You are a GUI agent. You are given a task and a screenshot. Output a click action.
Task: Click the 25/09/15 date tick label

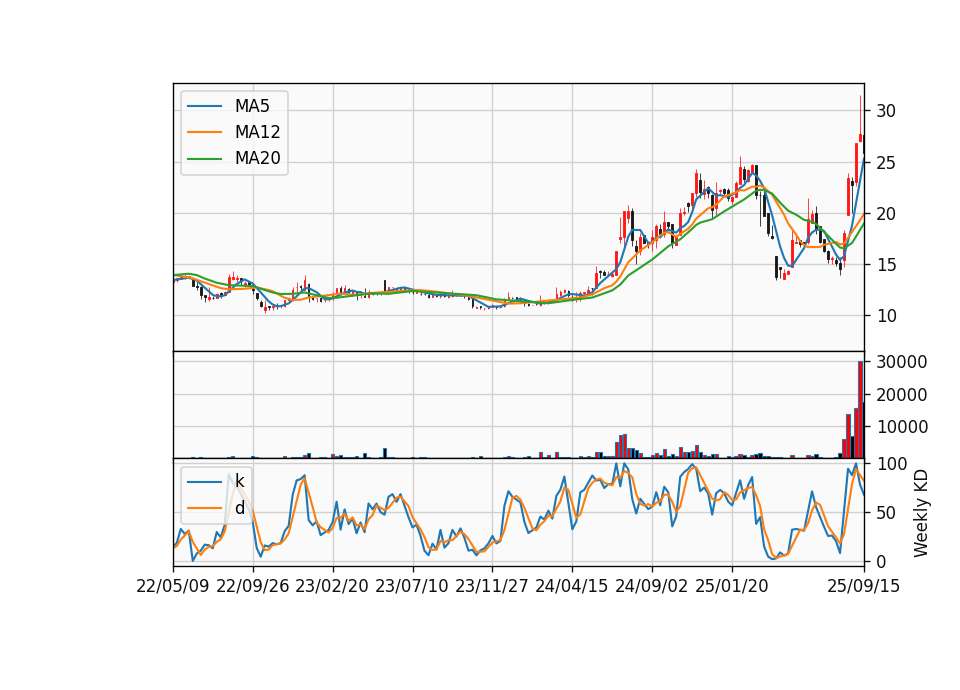864,586
